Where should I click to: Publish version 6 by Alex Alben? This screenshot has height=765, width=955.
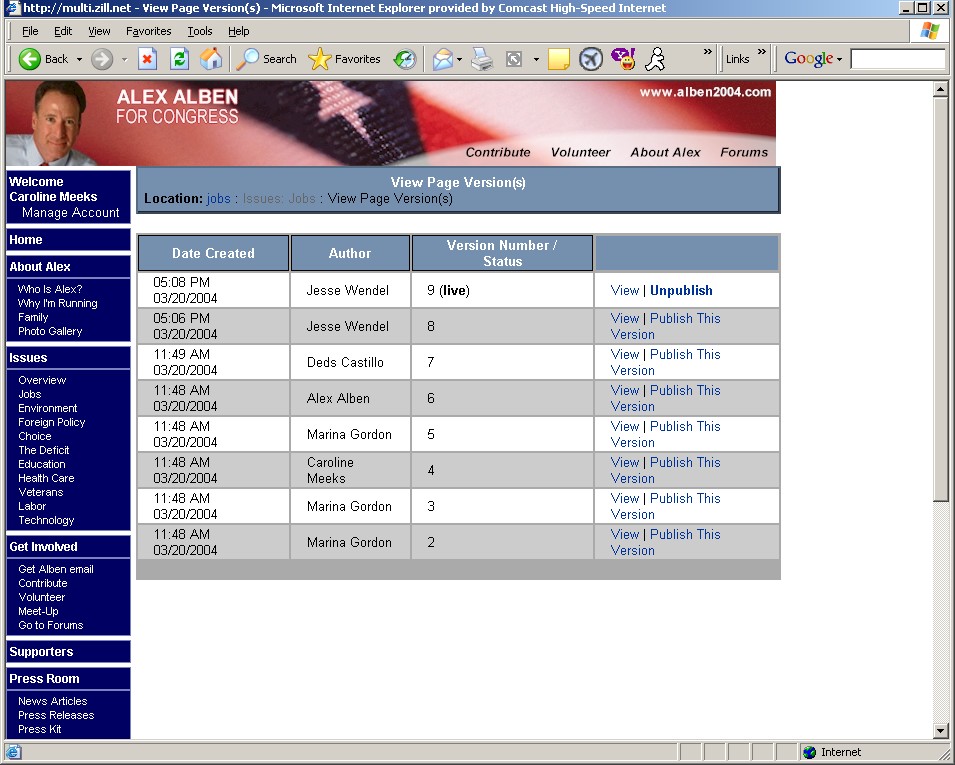point(684,390)
